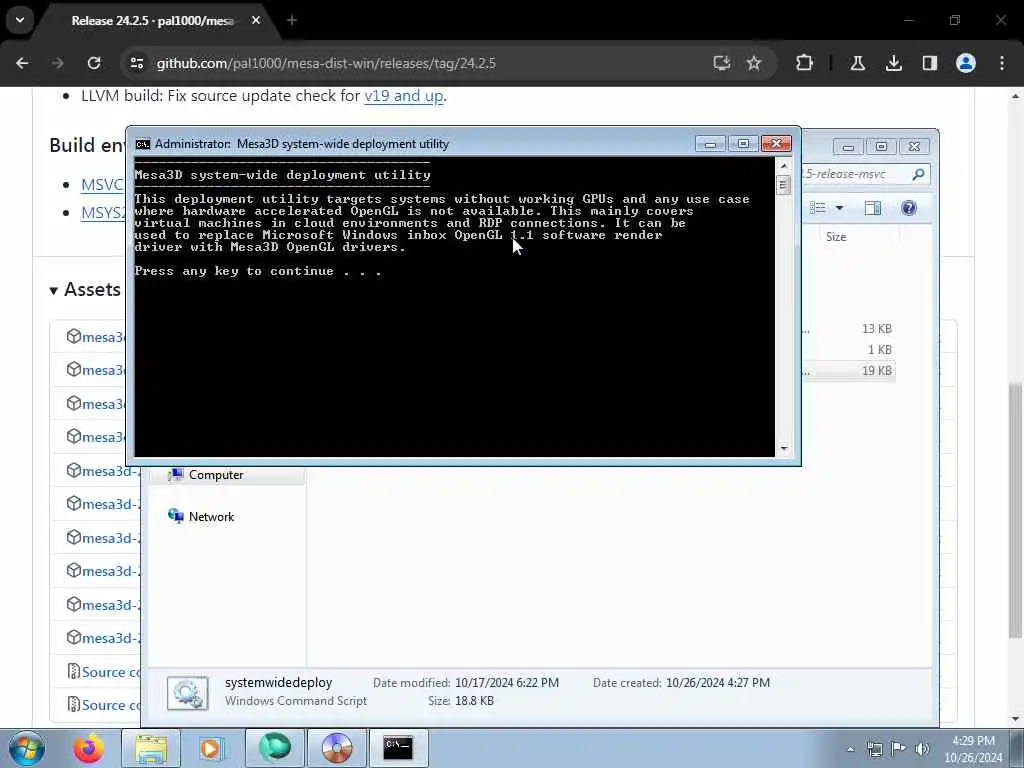Click the console scrollbar thumb
1024x768 pixels.
pos(784,185)
